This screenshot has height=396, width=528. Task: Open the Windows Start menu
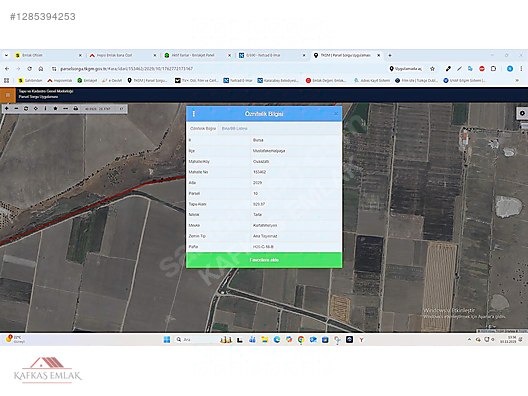[167, 340]
